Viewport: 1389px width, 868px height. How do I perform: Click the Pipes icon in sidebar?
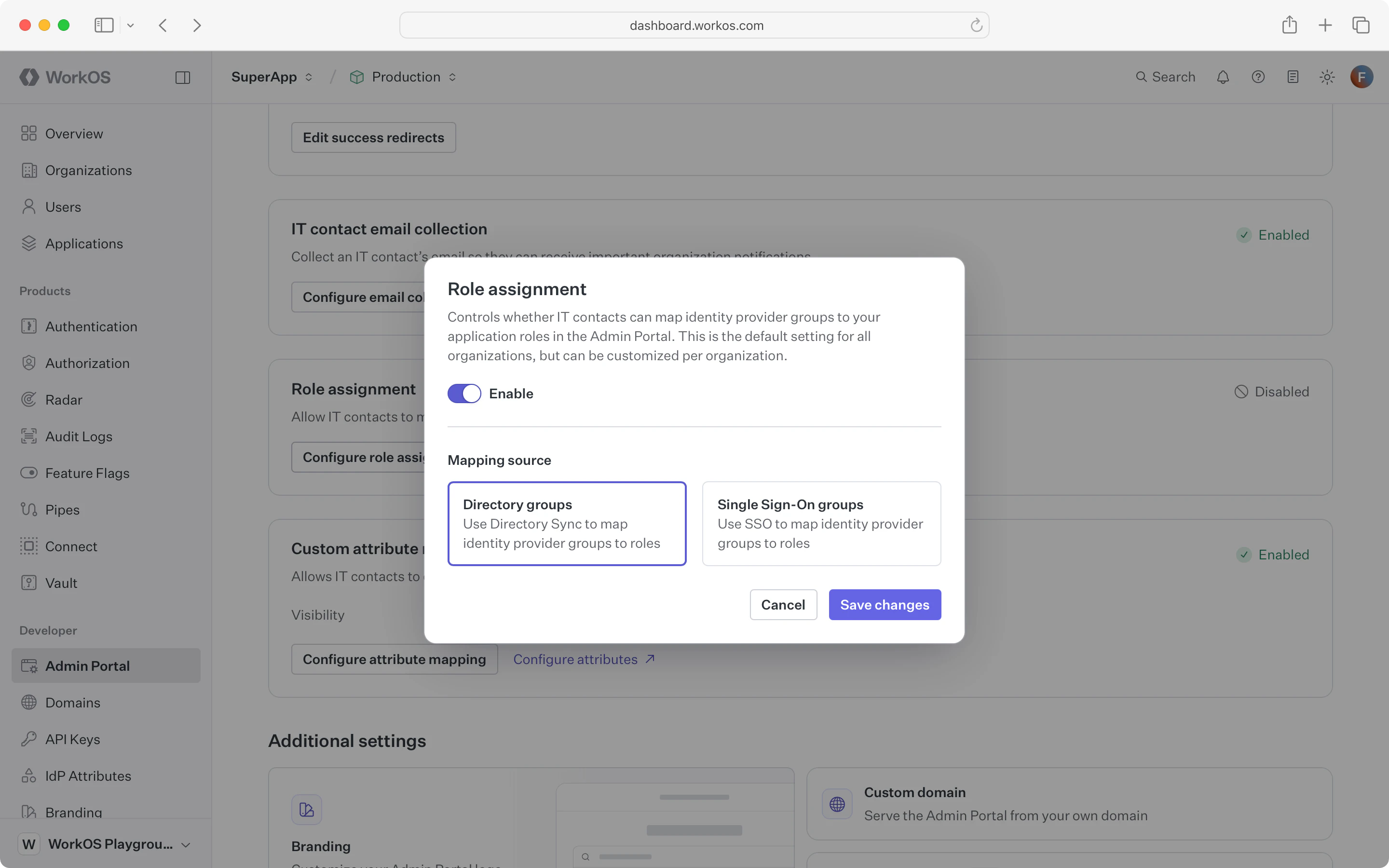[29, 509]
